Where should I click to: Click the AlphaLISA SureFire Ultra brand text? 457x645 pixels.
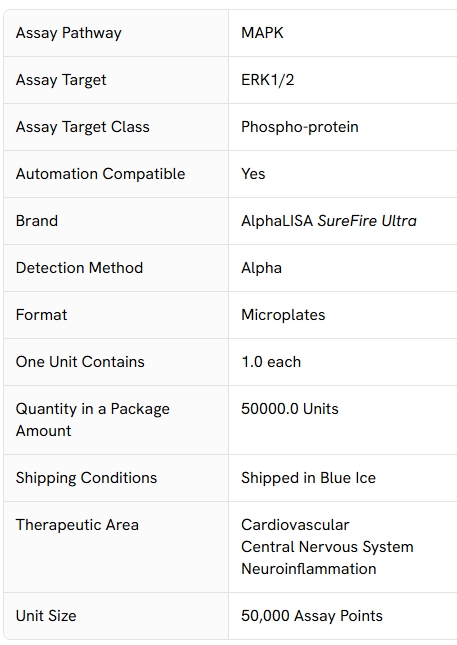coord(329,221)
